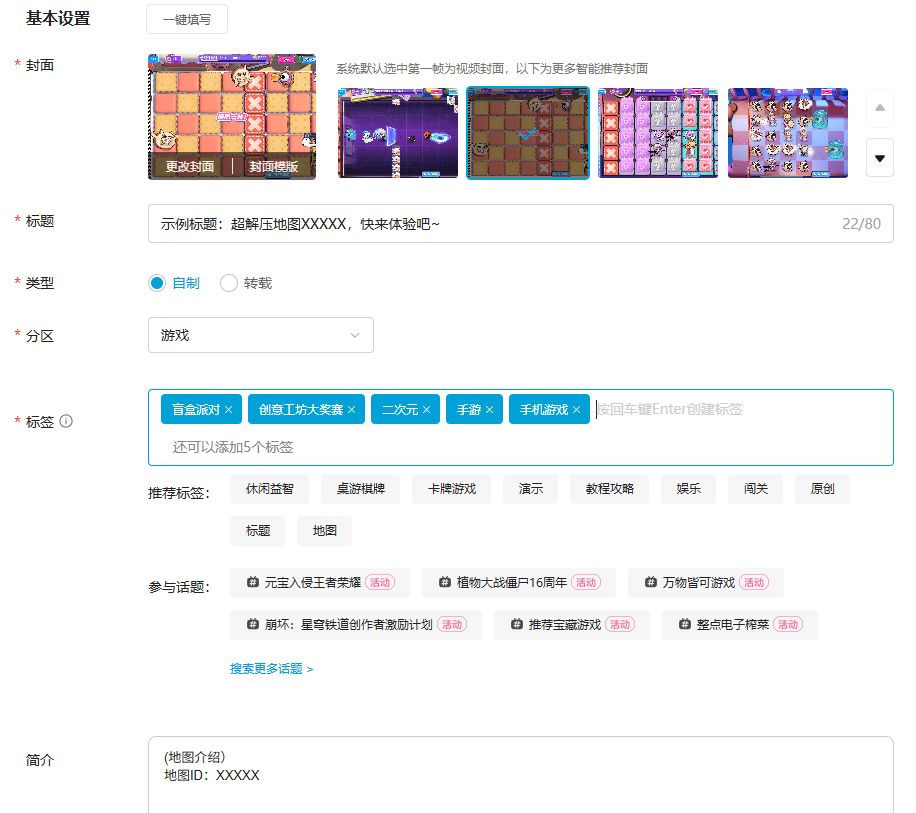The image size is (916, 813).
Task: Remove the 手机游戏 tag
Action: [577, 410]
